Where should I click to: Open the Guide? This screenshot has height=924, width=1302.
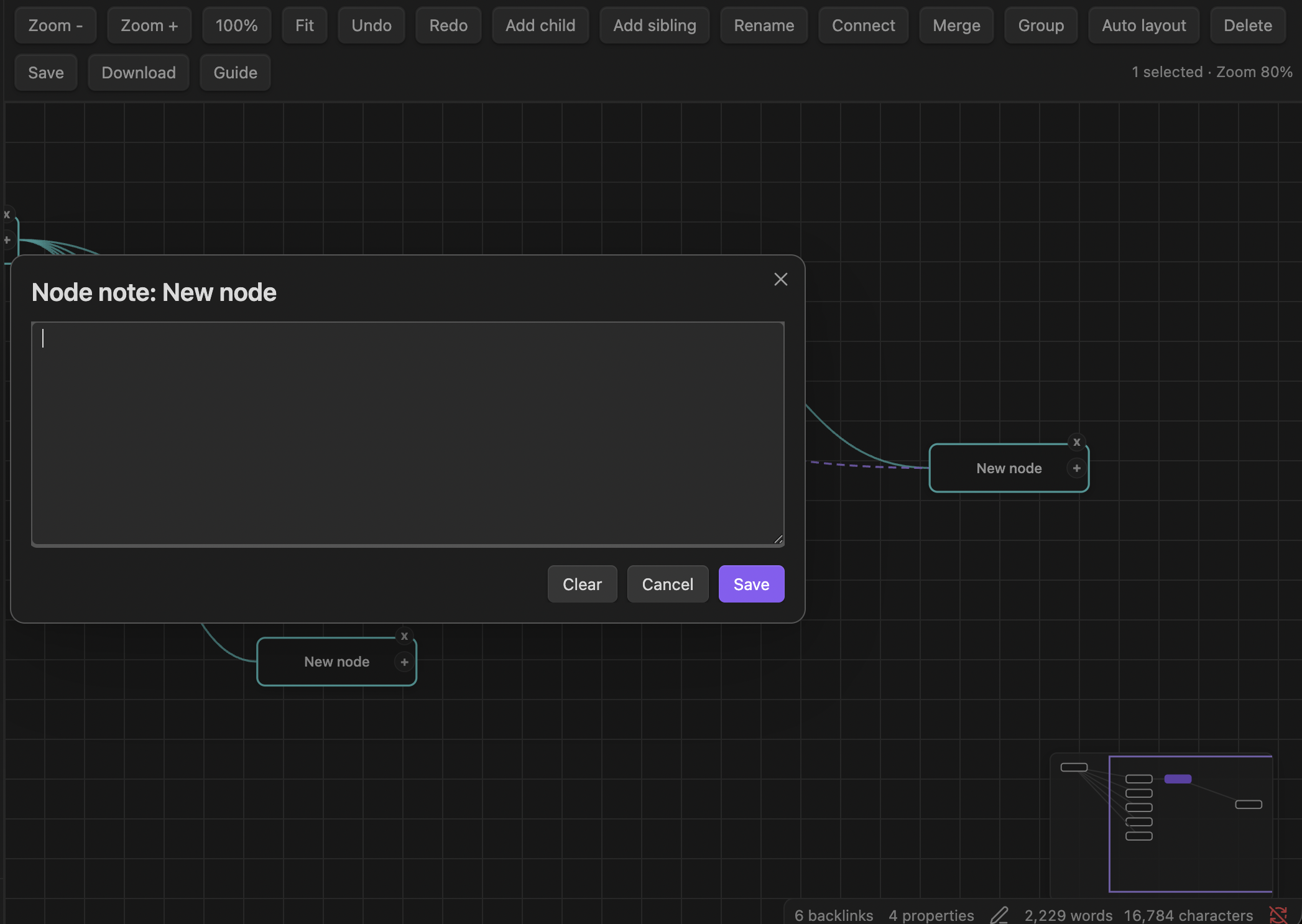click(x=236, y=73)
